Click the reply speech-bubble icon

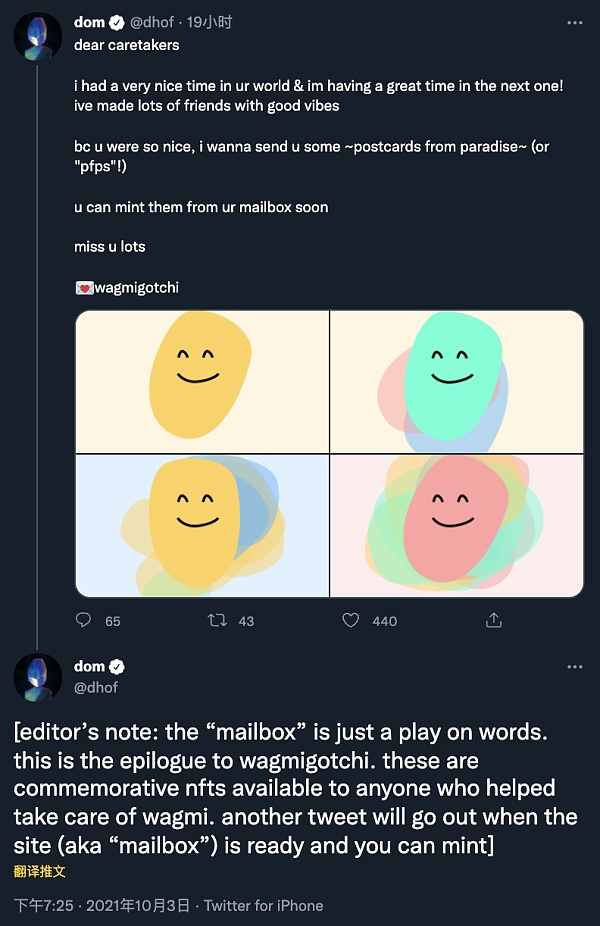coord(83,619)
